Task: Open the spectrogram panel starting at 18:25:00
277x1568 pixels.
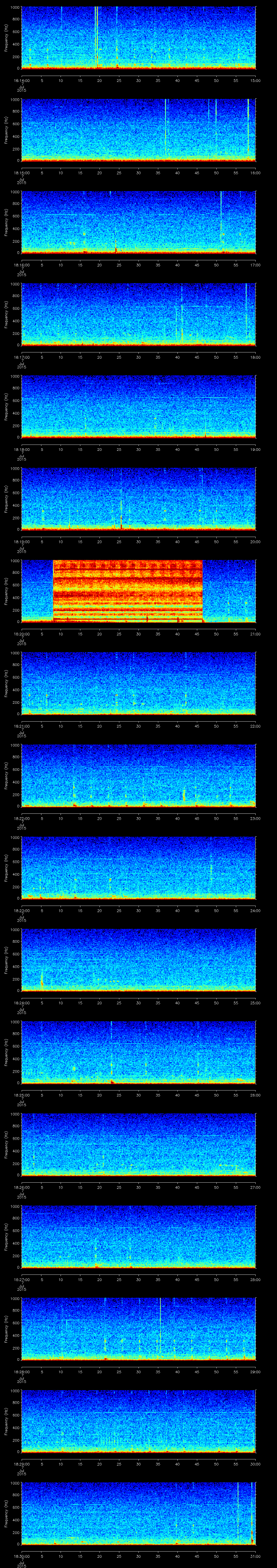Action: (x=139, y=1052)
